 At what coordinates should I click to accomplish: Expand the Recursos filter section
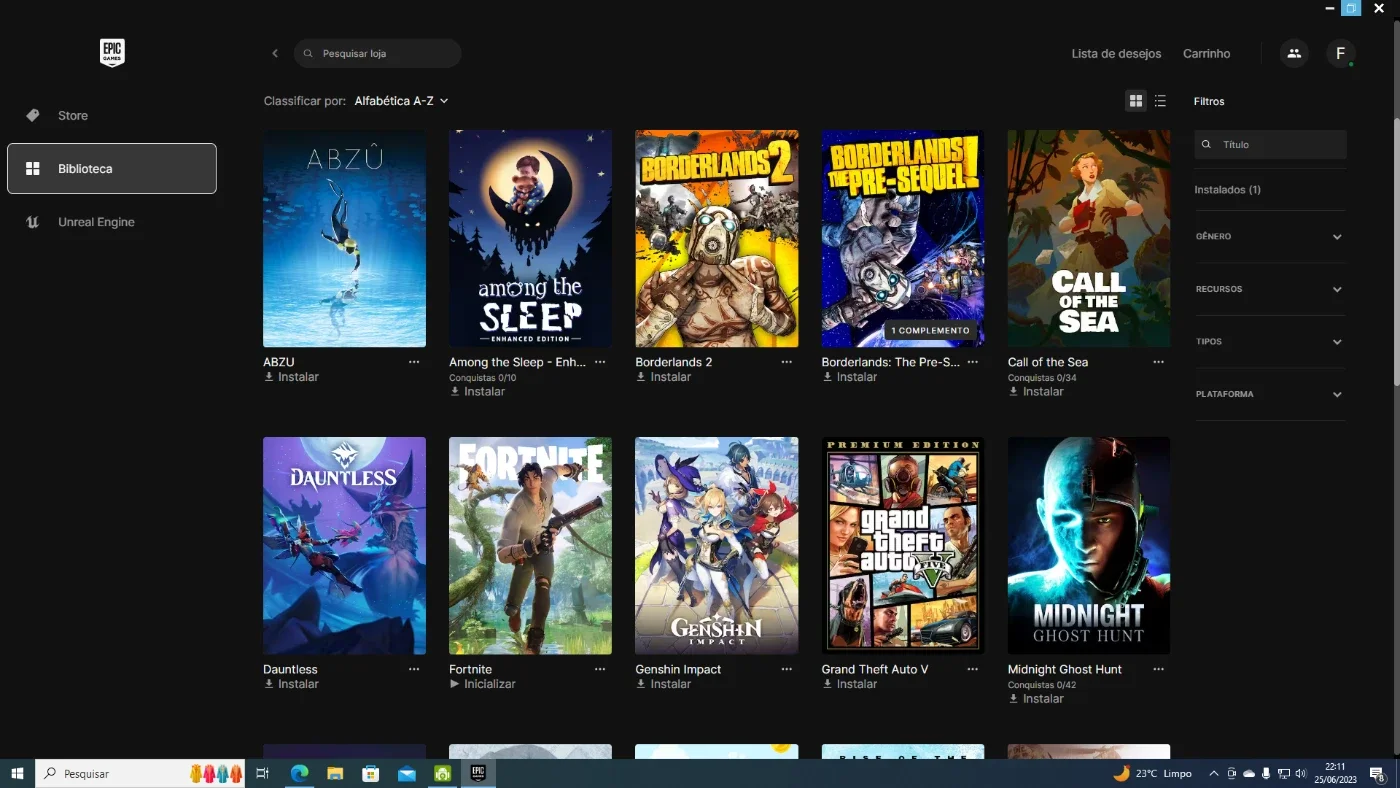tap(1270, 289)
